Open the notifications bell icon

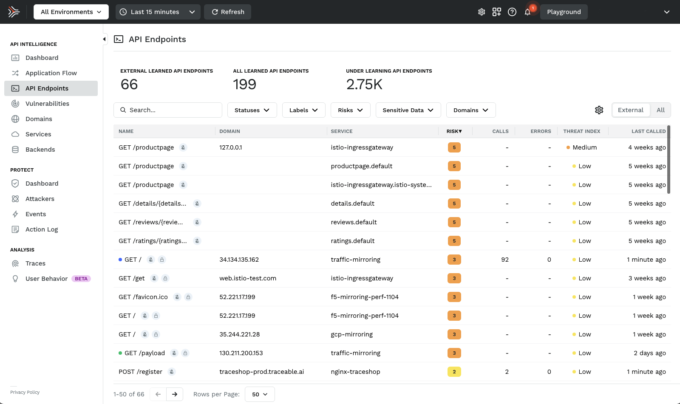click(x=528, y=12)
